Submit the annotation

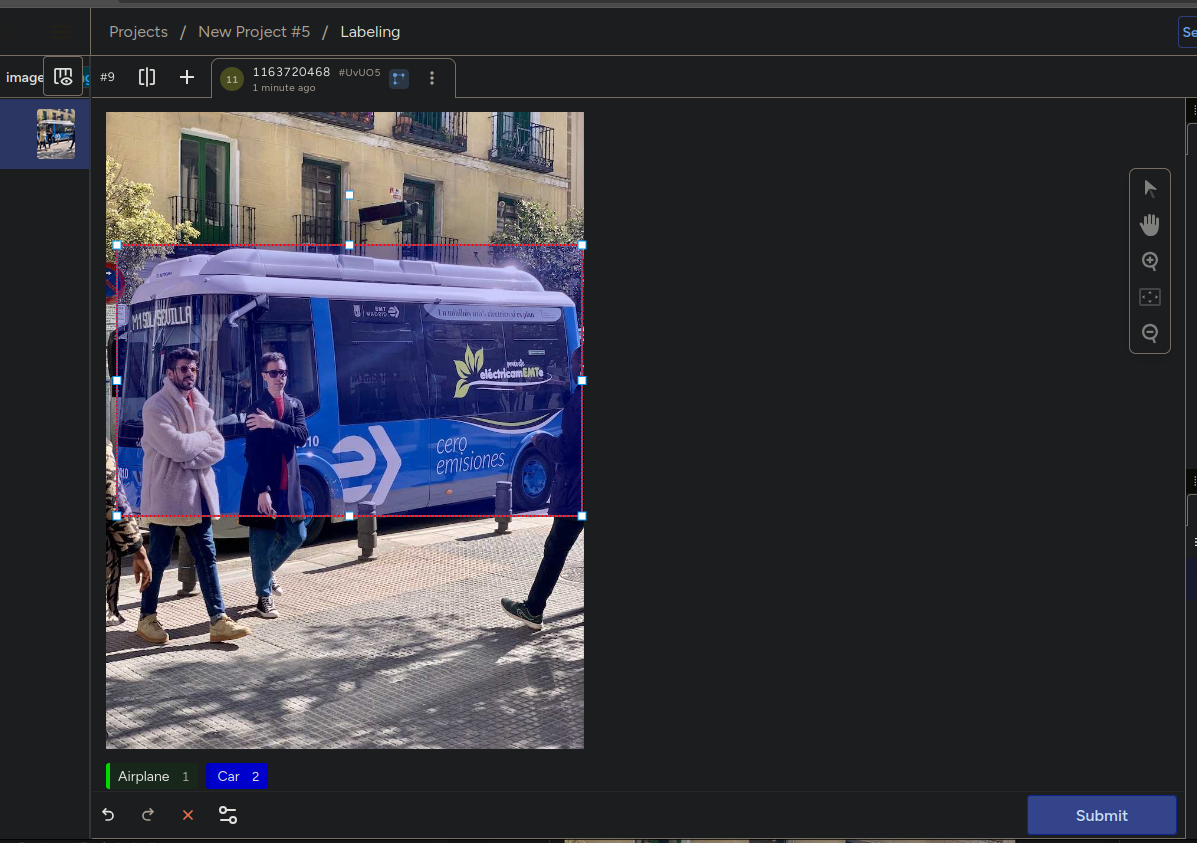point(1102,815)
